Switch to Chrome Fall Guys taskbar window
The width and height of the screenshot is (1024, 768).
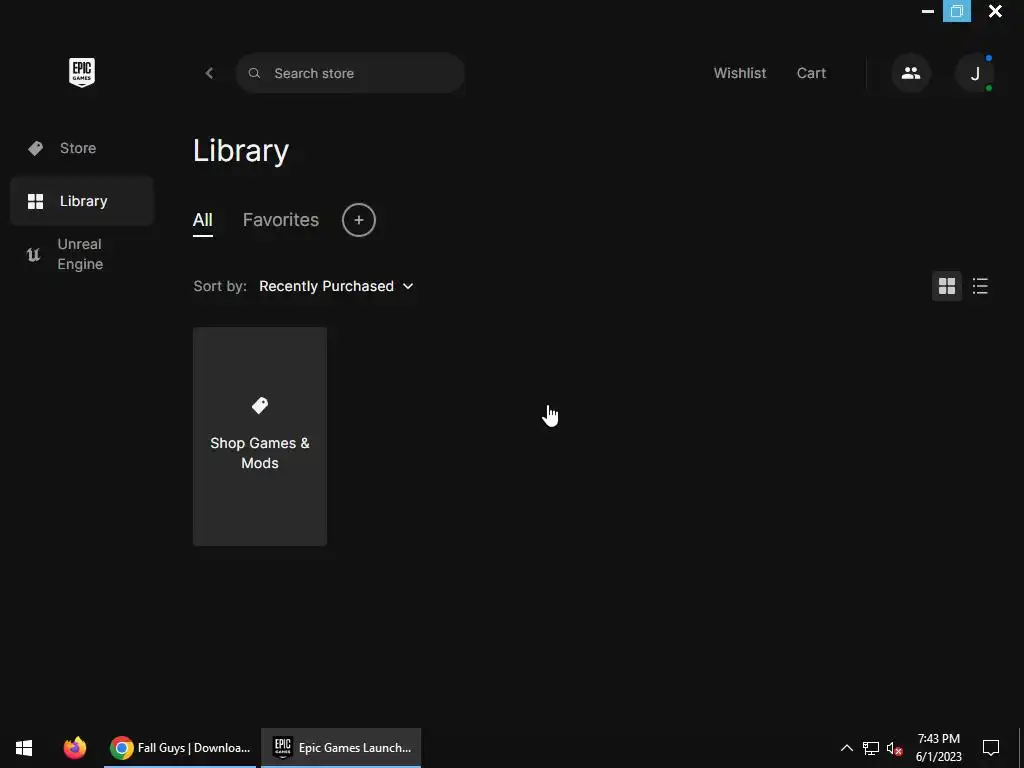click(180, 748)
